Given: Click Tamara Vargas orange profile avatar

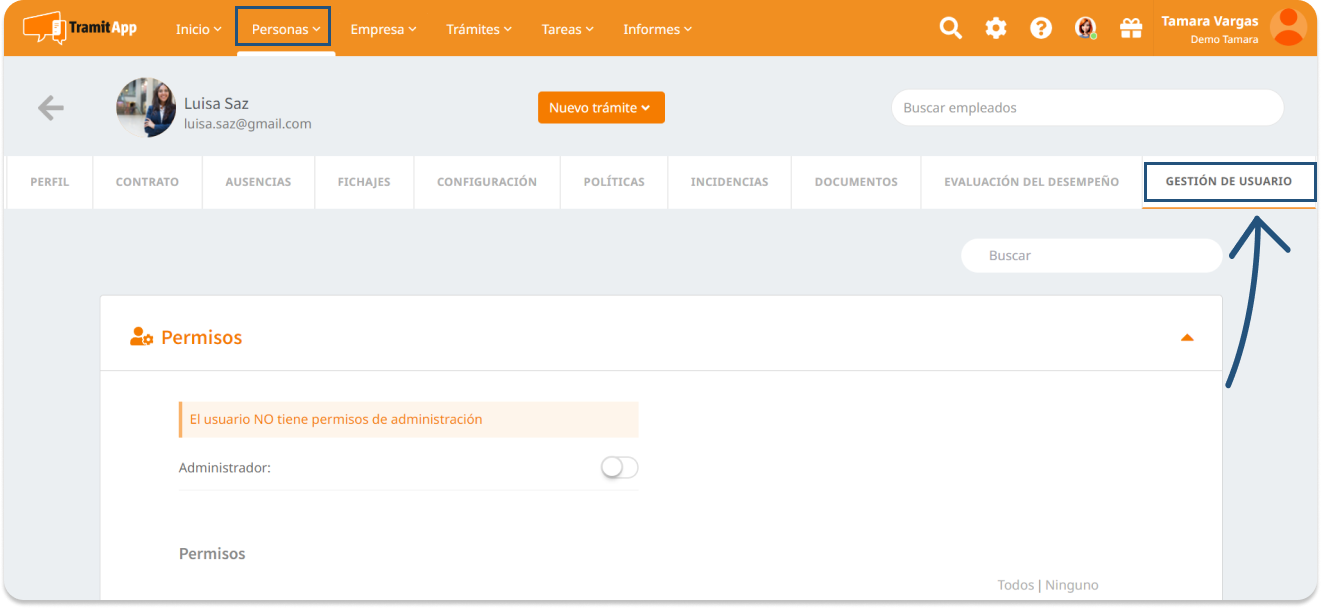Looking at the screenshot, I should point(1288,27).
